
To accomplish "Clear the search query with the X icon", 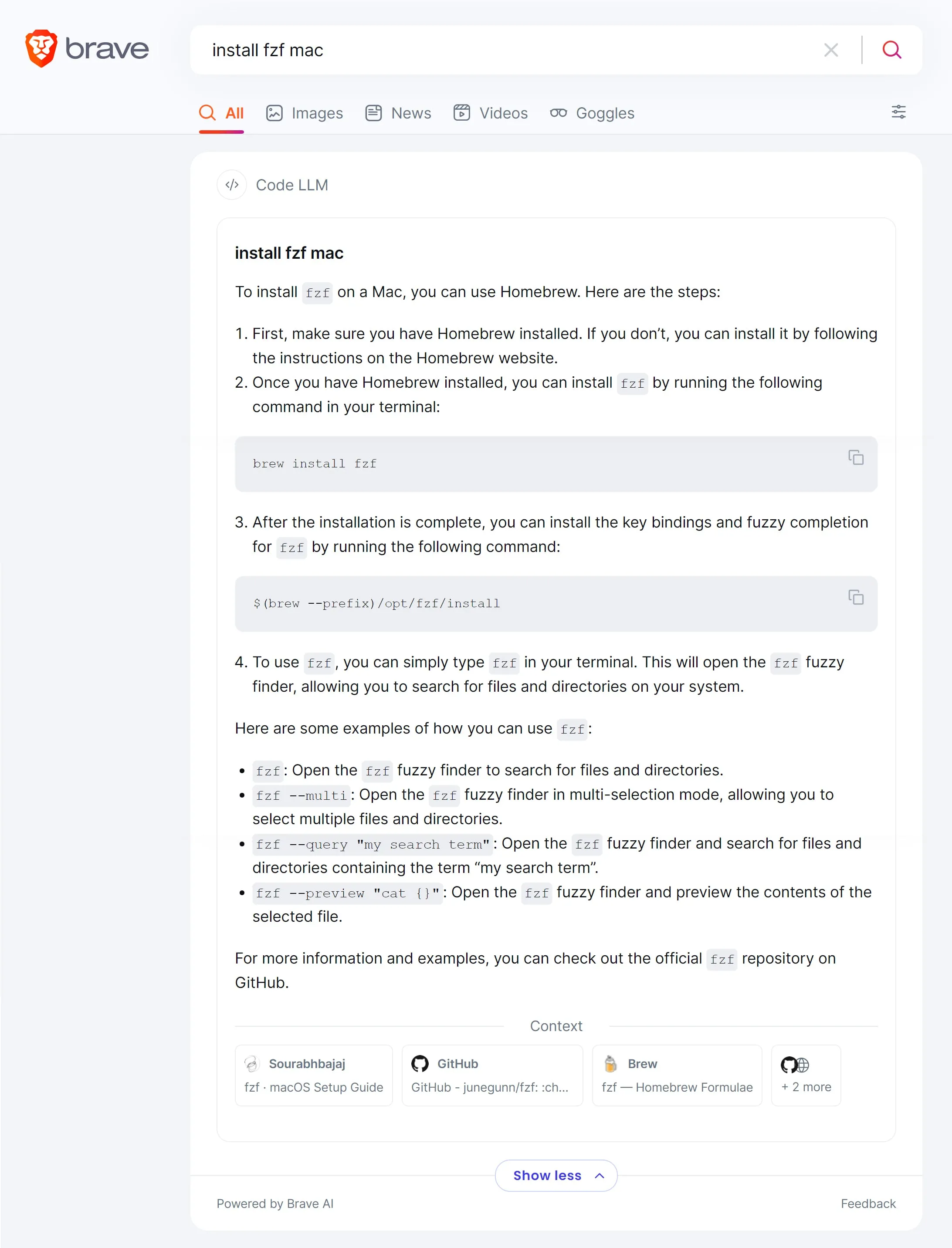I will (831, 50).
